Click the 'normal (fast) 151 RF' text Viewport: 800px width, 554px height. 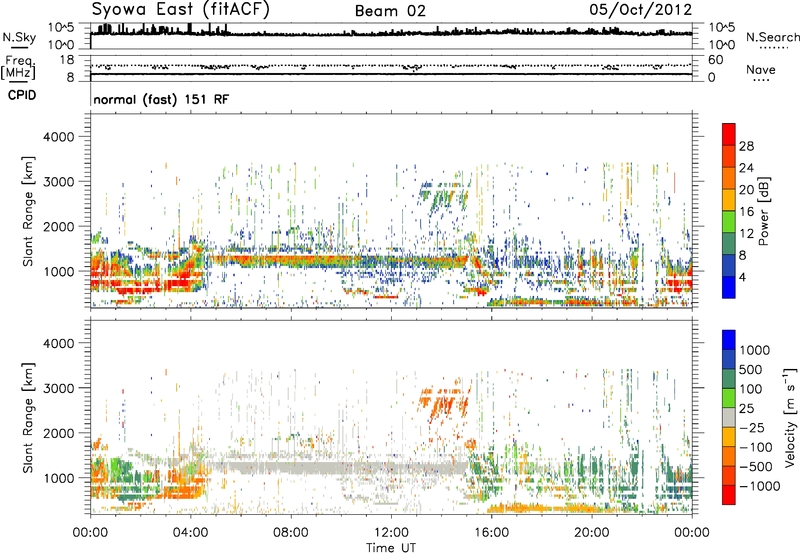161,99
